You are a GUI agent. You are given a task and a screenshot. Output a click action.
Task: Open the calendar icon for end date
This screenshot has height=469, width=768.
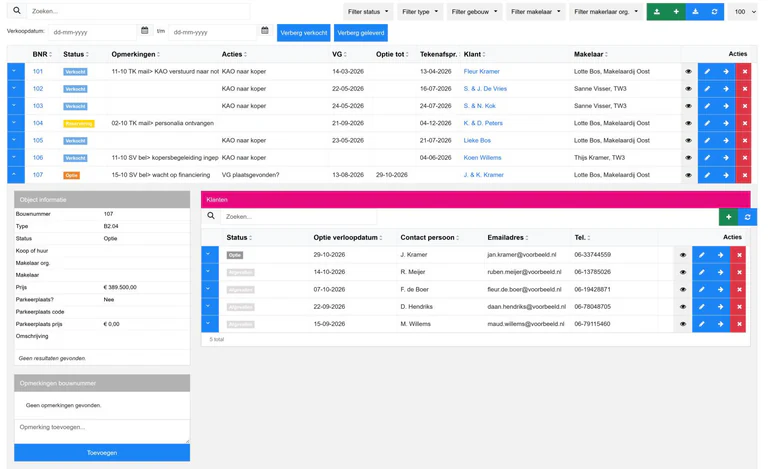click(264, 31)
